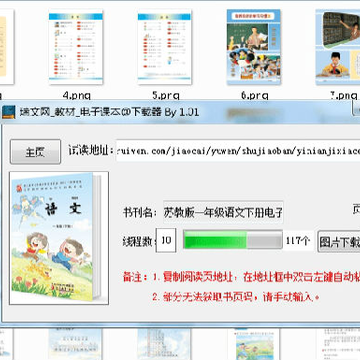
Task: Click the 7.png file name label
Action: coord(343,96)
